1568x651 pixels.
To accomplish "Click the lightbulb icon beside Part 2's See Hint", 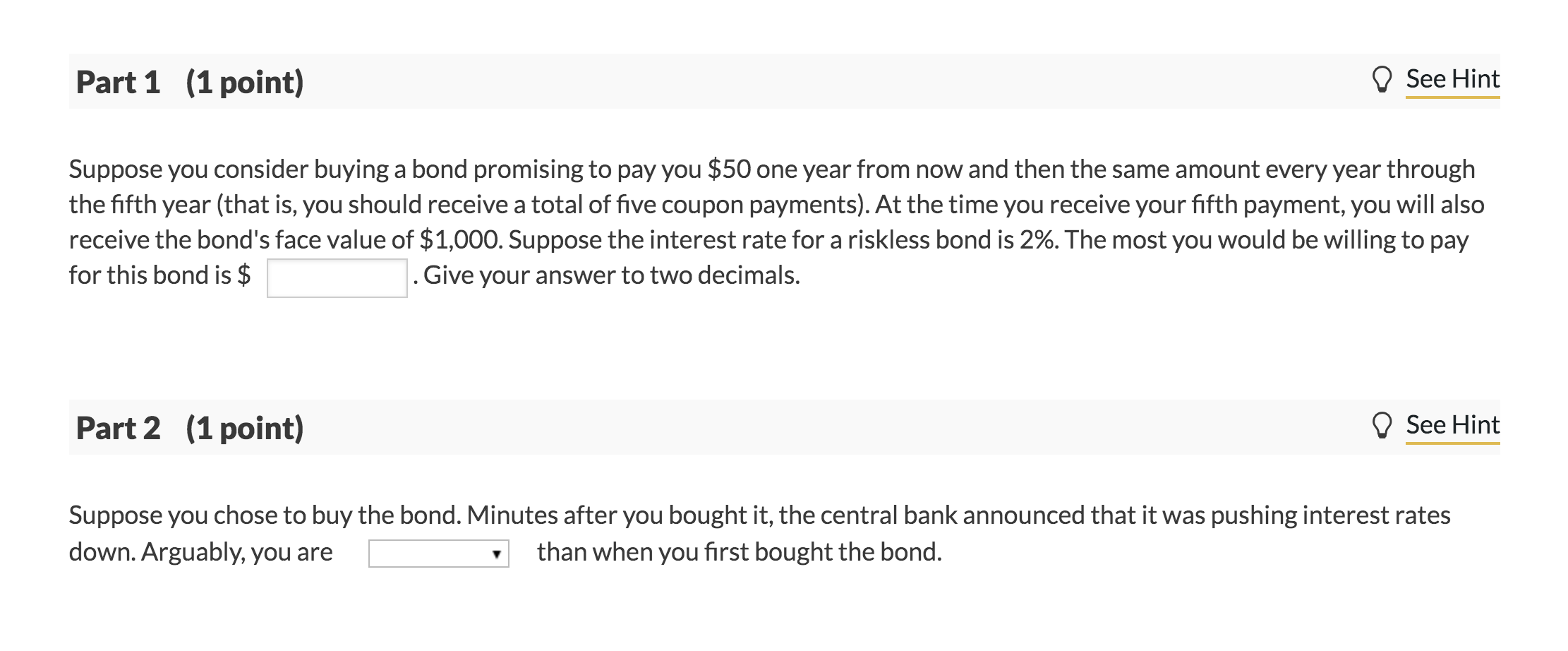I will click(1383, 424).
